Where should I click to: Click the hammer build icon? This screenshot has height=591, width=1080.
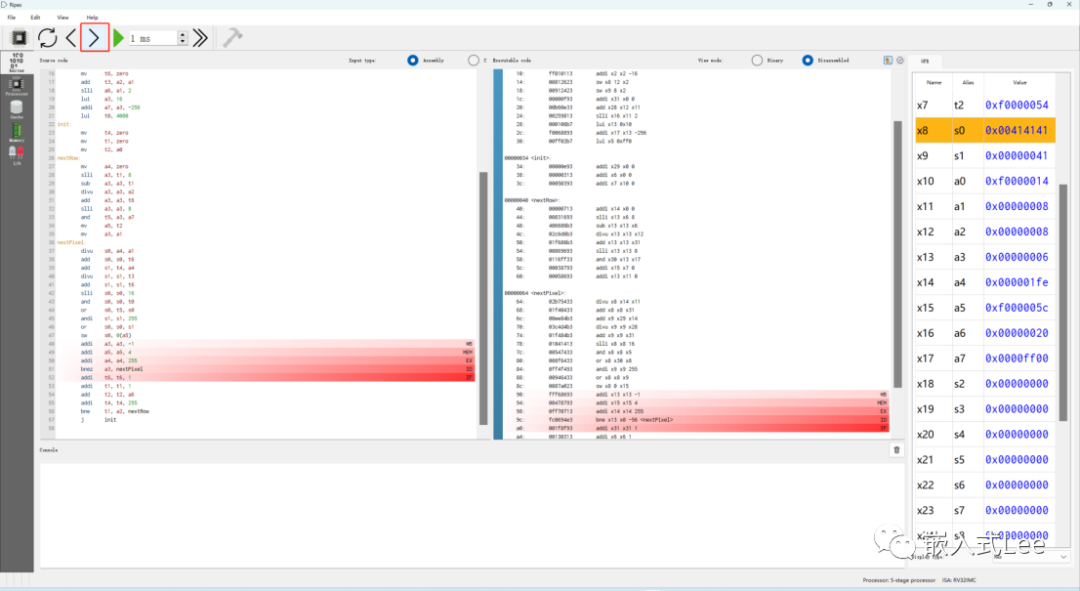(x=232, y=38)
